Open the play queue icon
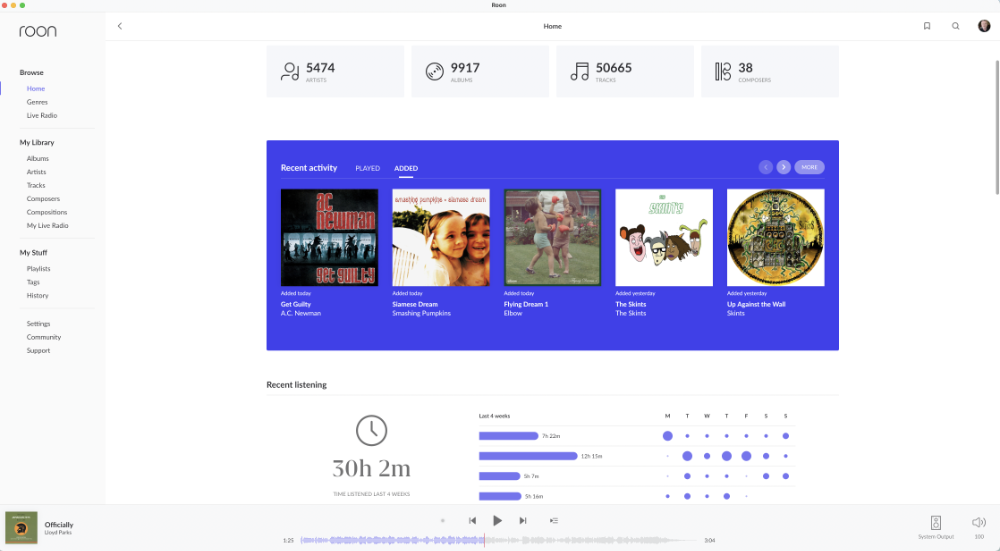The width and height of the screenshot is (1000, 551). 554,520
